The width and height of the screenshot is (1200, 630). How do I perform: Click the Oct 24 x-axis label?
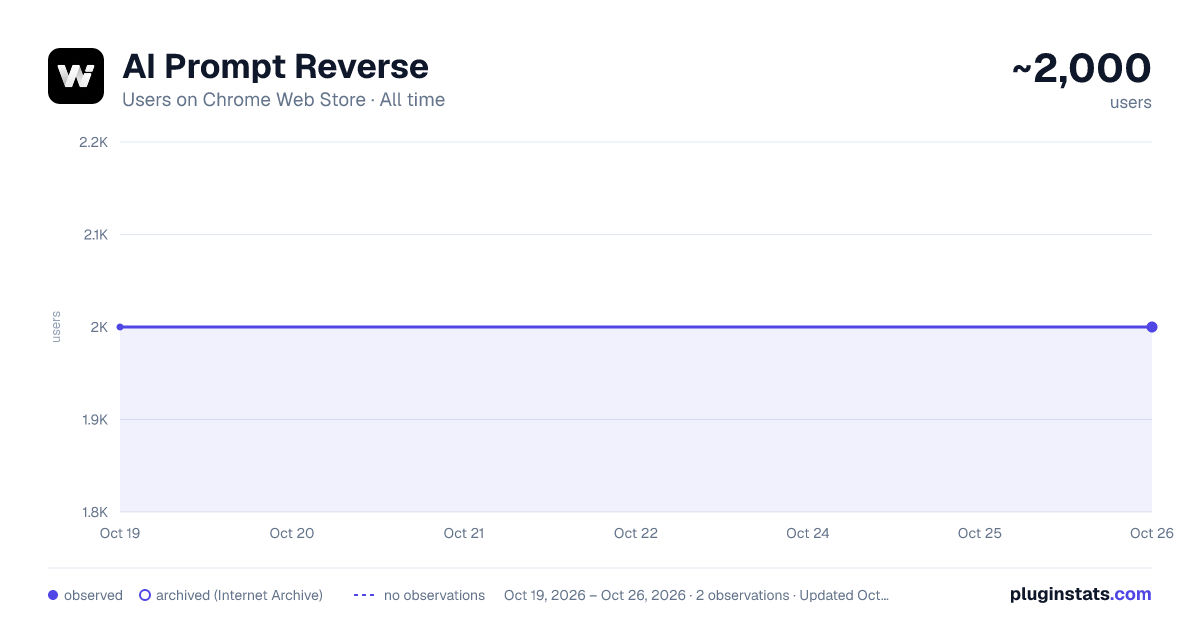(x=808, y=533)
